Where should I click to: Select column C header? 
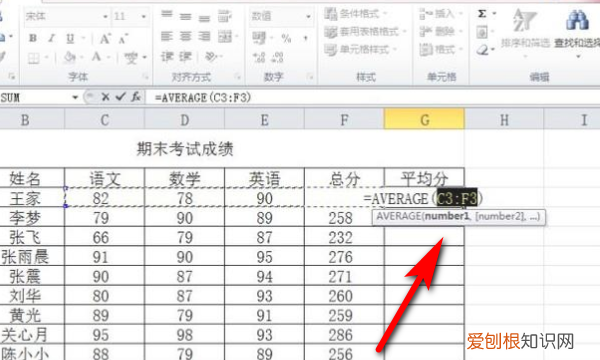(105, 120)
